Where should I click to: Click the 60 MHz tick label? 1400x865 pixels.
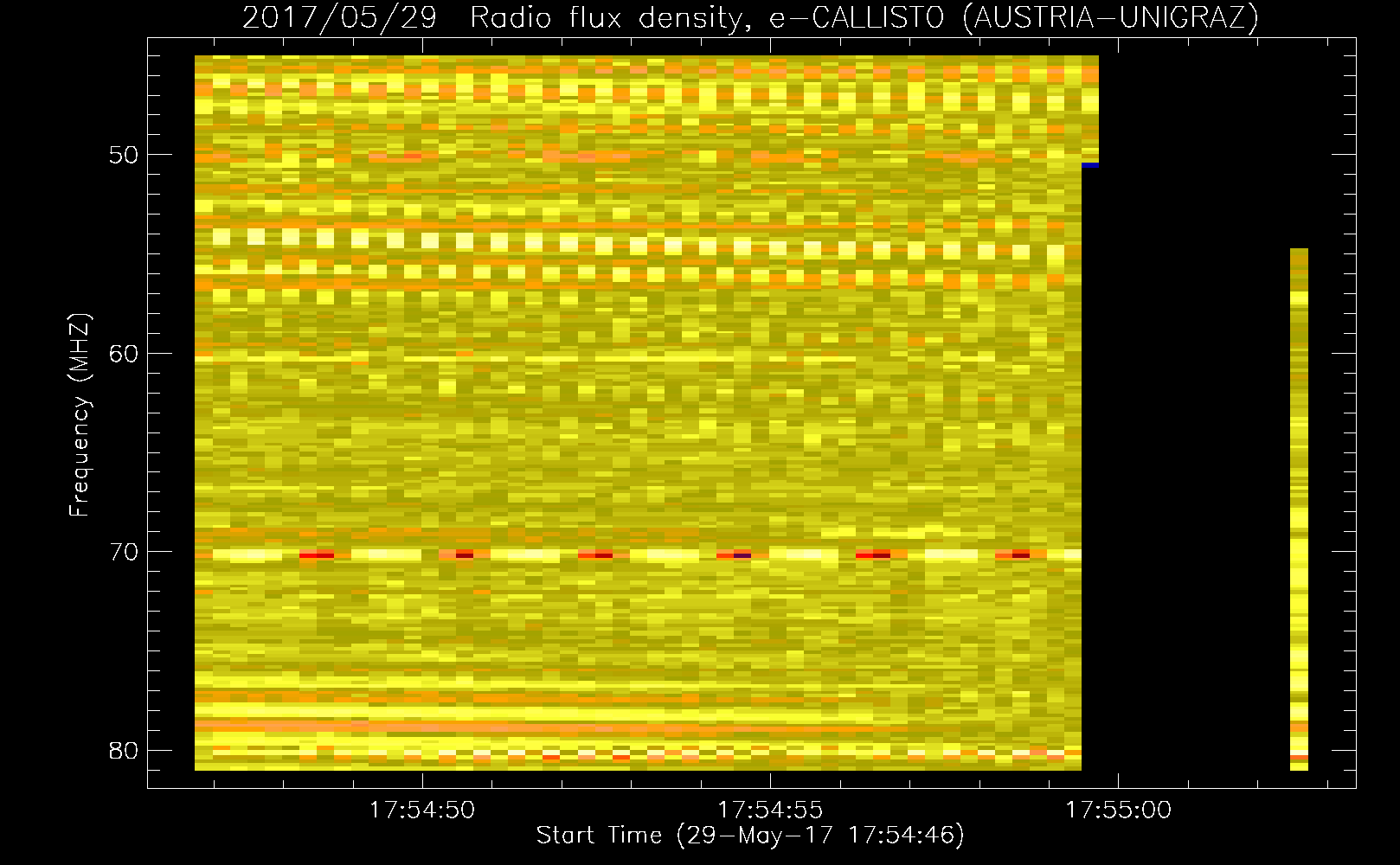tap(124, 353)
